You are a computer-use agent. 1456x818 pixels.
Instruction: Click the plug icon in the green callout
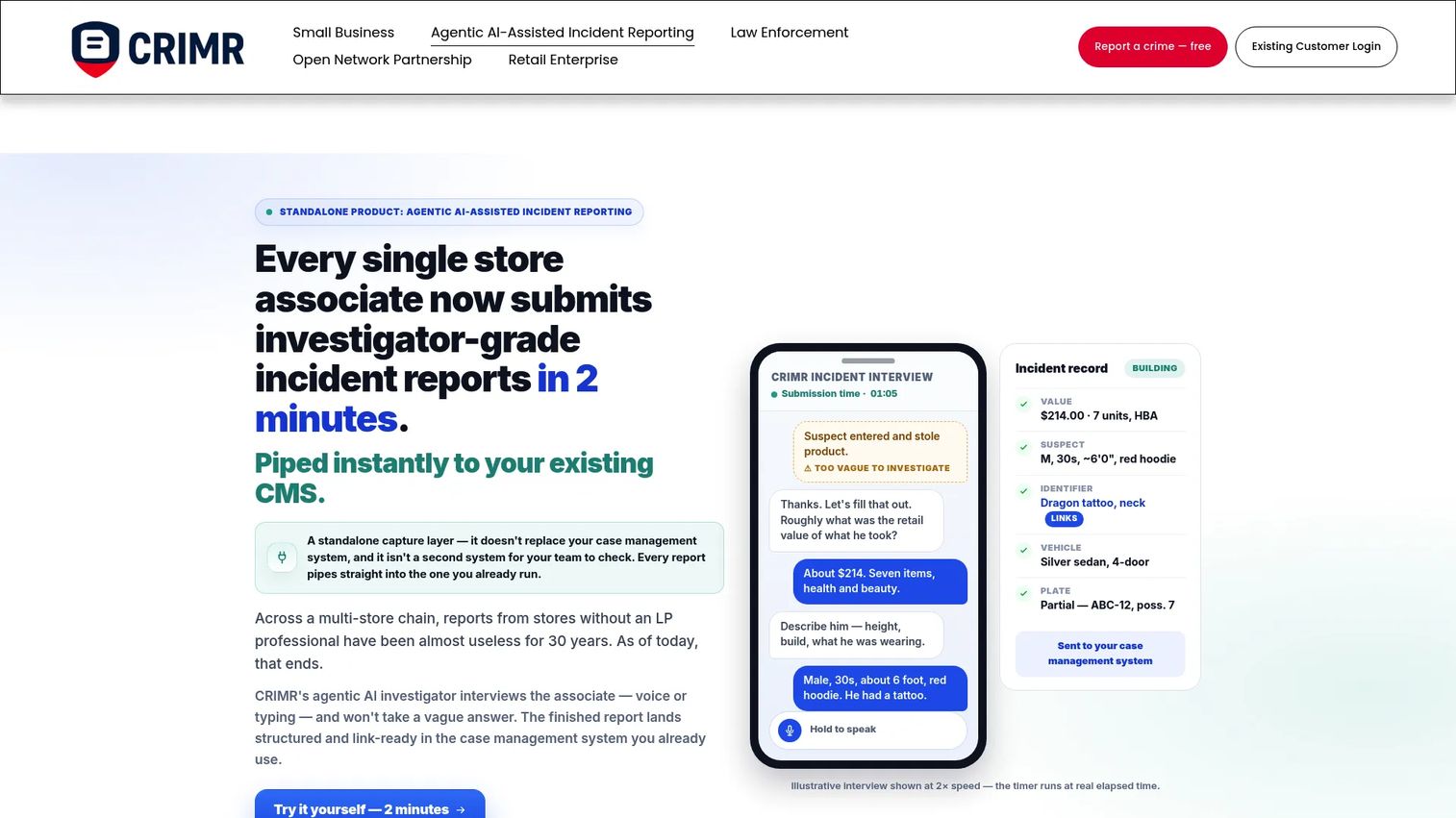(x=282, y=558)
